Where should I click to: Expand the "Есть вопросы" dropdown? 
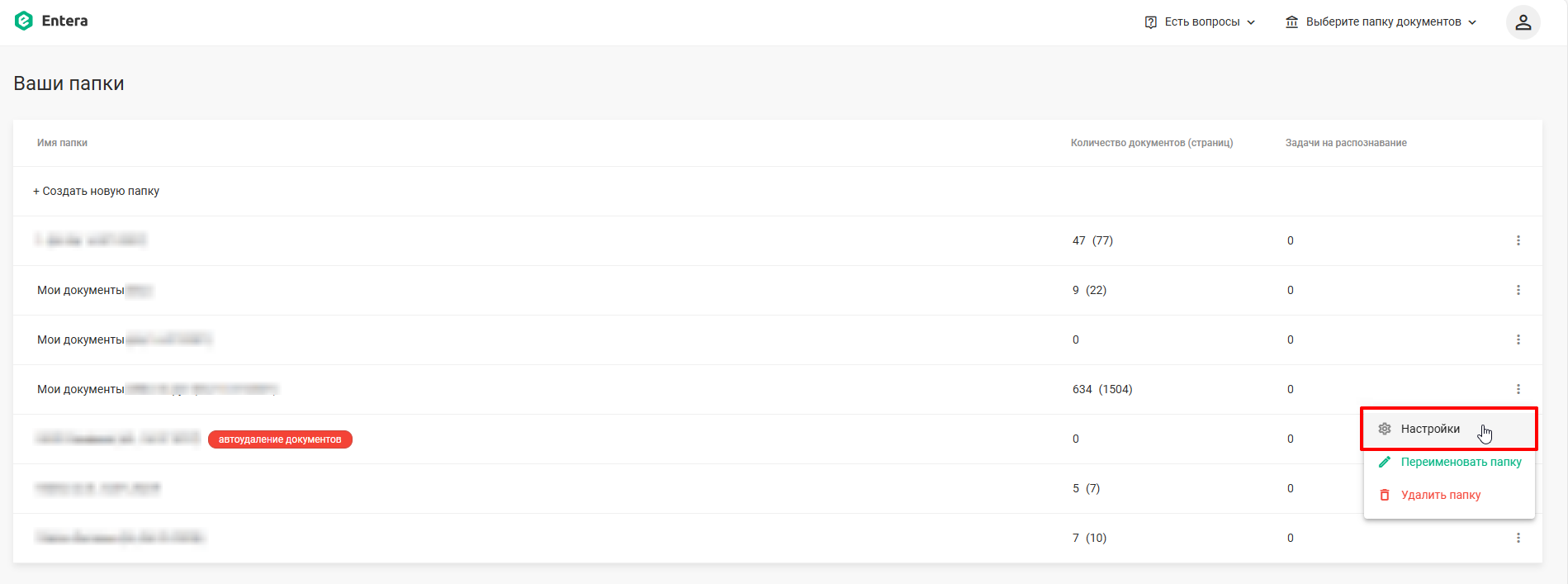point(1201,22)
